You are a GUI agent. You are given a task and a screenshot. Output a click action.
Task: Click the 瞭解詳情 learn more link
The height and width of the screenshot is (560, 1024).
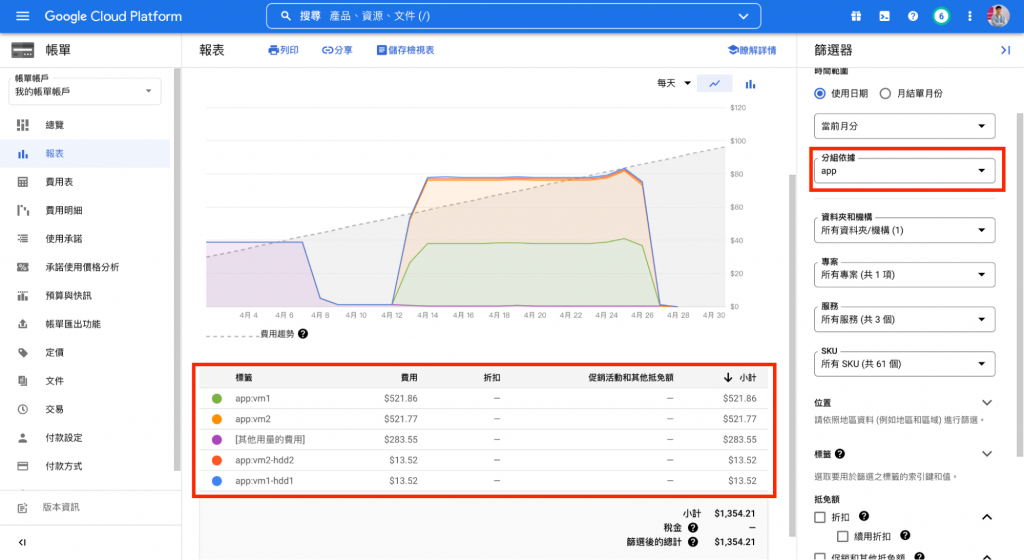tap(752, 50)
